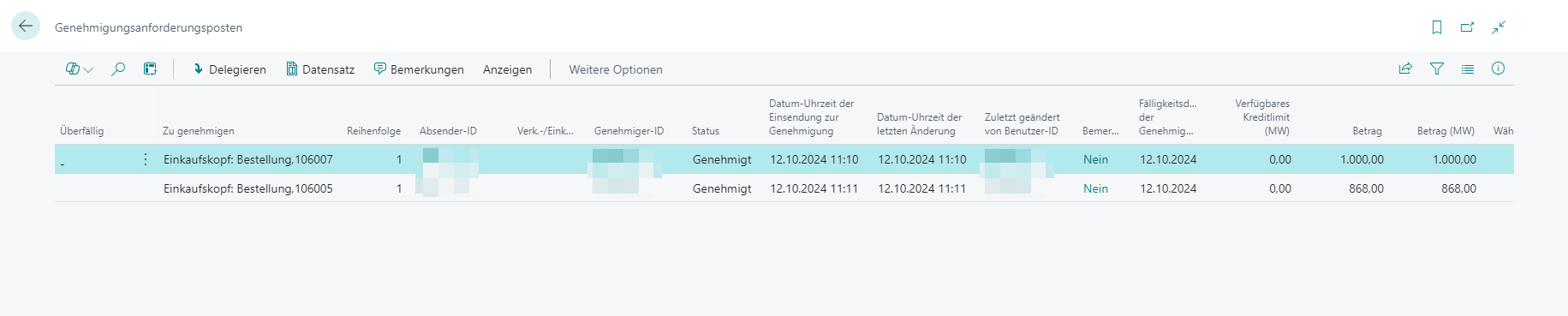Click submission time 12.10.2024 11:11
Screen dimensions: 1568x316
click(x=814, y=188)
